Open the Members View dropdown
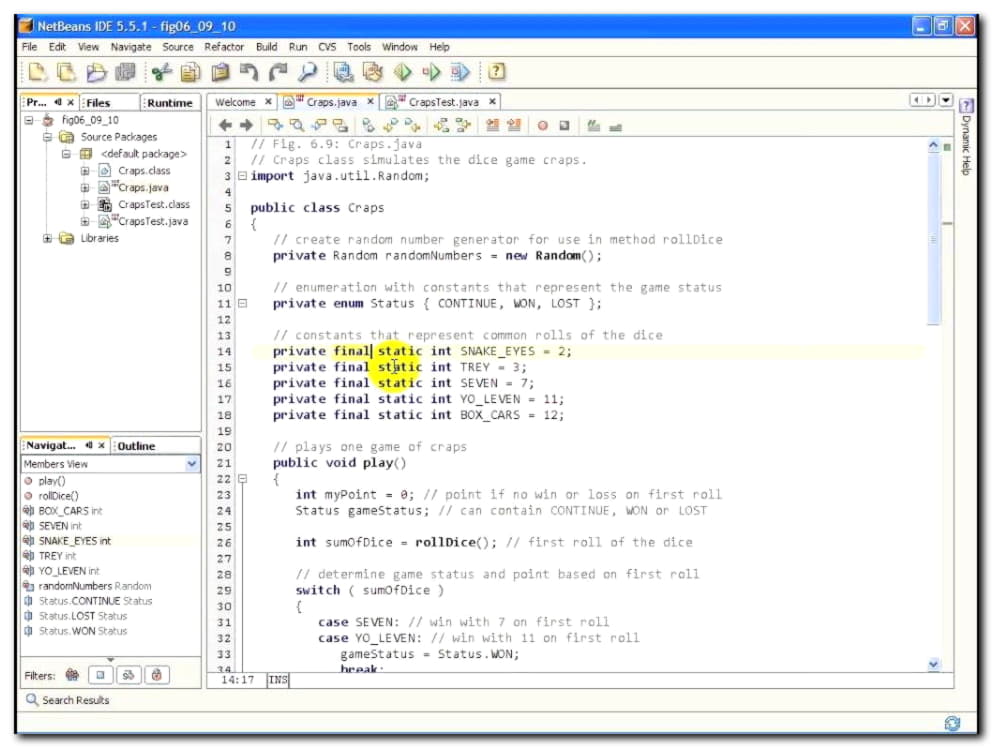Screen dimensions: 993x748 tap(192, 464)
